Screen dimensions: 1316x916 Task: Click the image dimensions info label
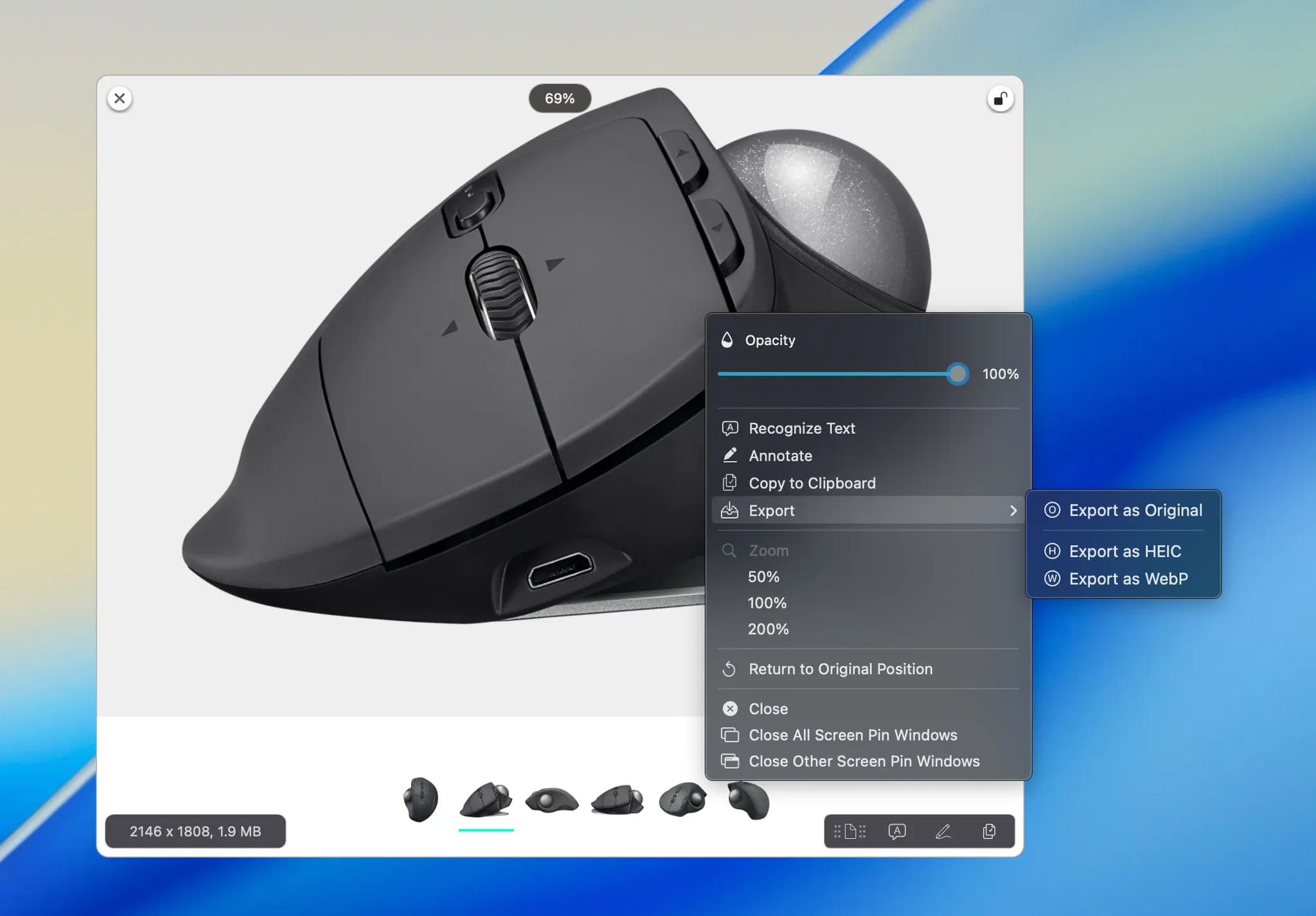point(195,831)
